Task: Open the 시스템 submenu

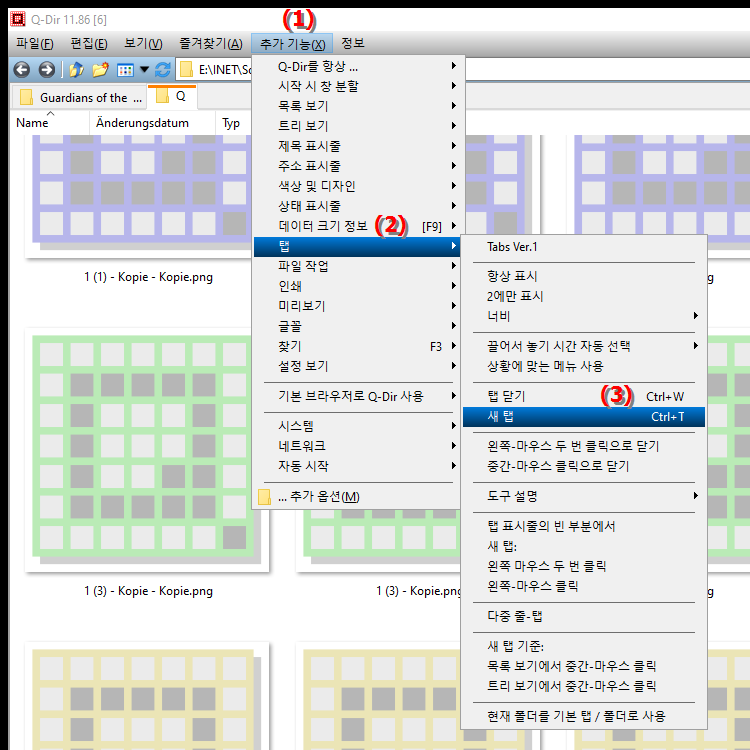Action: [x=356, y=426]
